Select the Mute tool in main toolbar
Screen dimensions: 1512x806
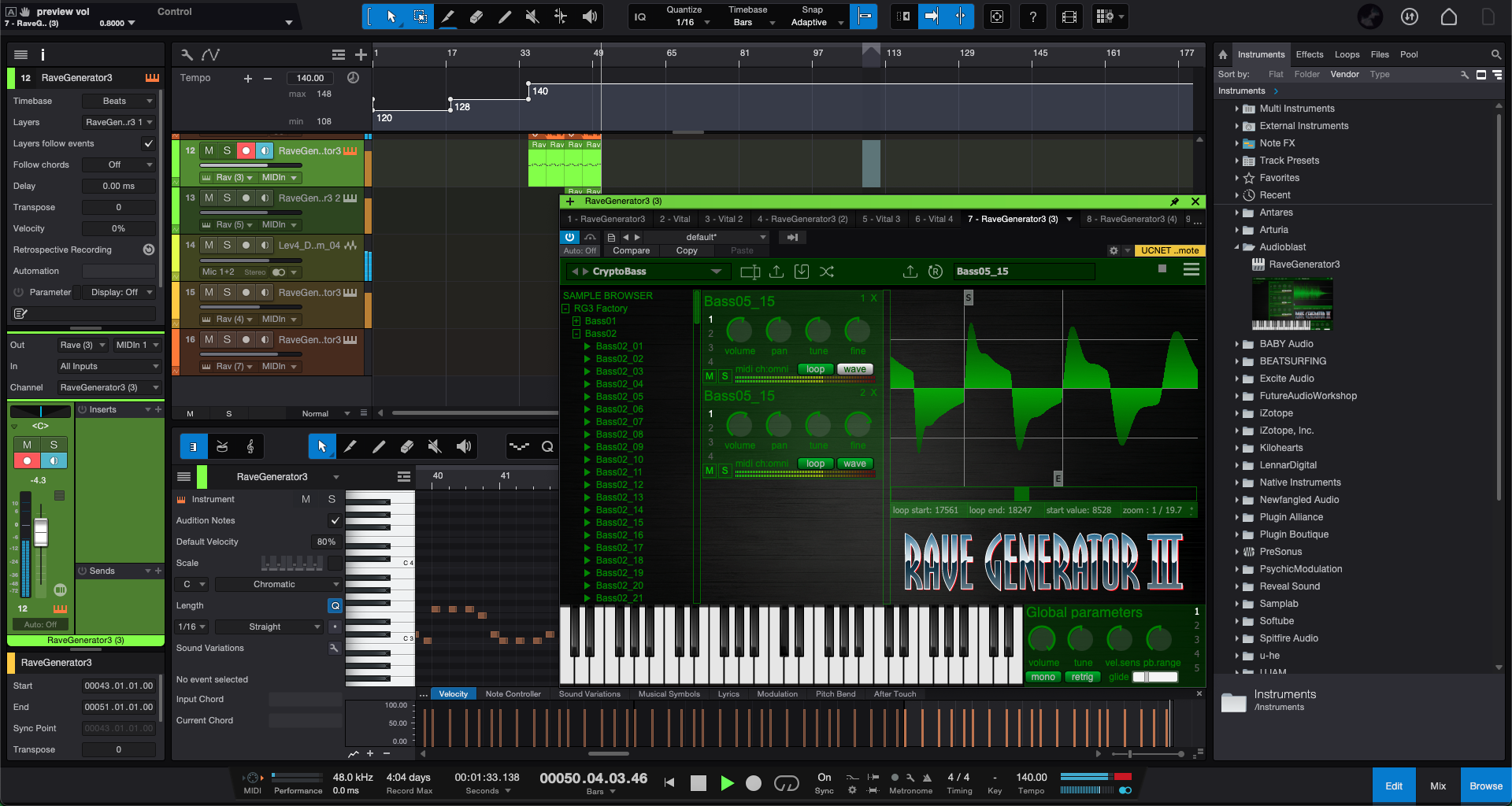(x=533, y=17)
